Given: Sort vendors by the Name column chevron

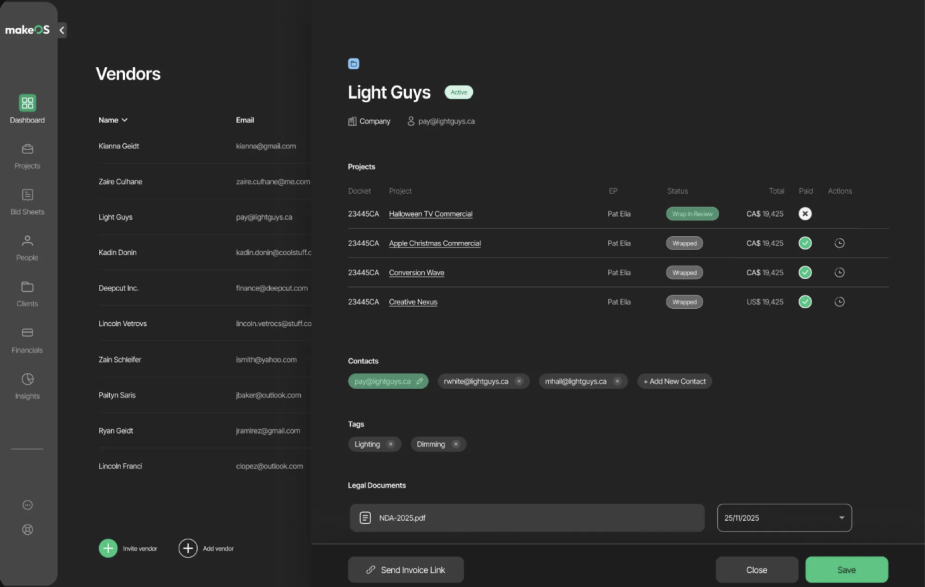Looking at the screenshot, I should click(x=125, y=121).
